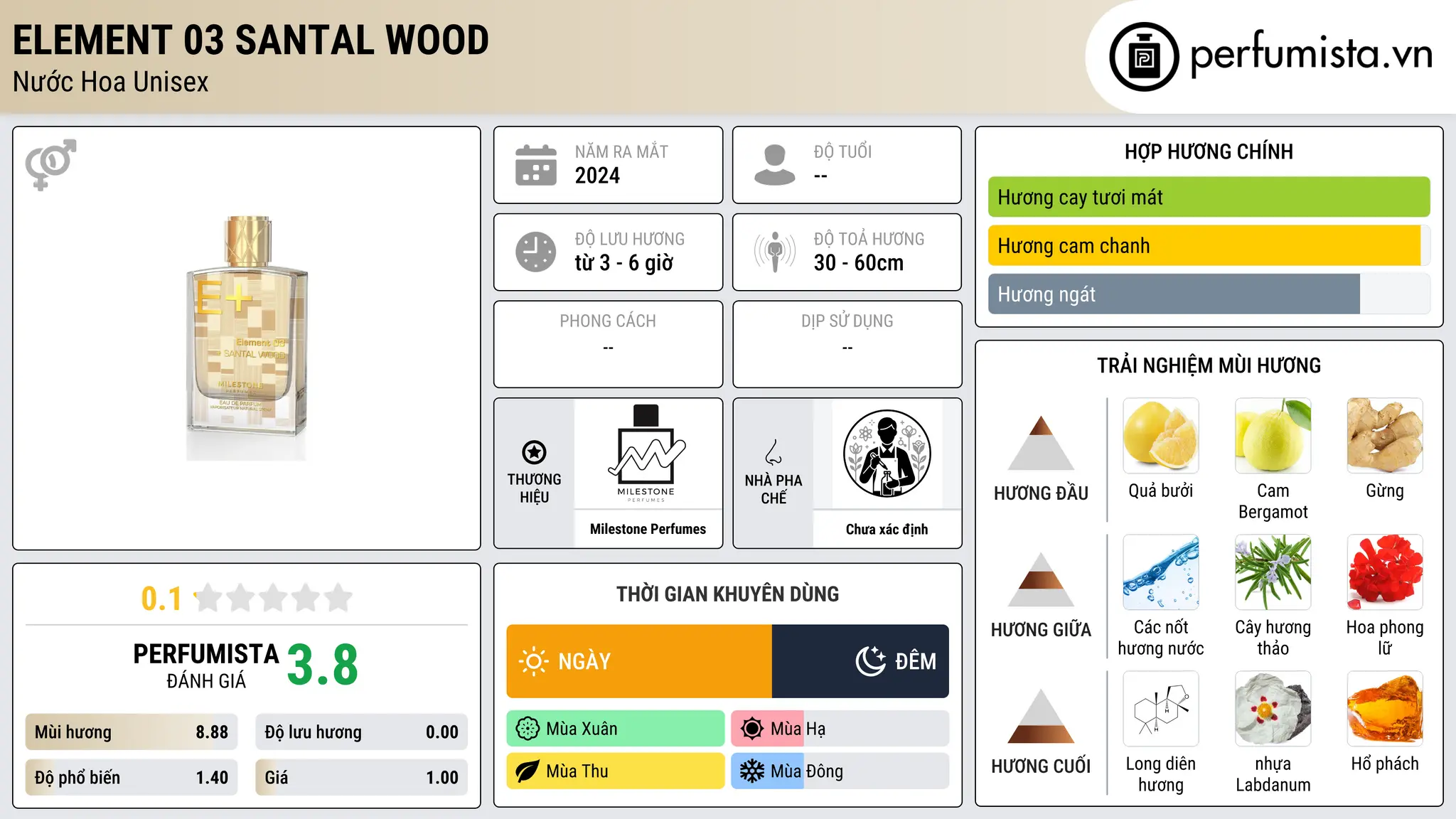
Task: Click the Santal Wood perfume bottle image
Action: tap(247, 338)
